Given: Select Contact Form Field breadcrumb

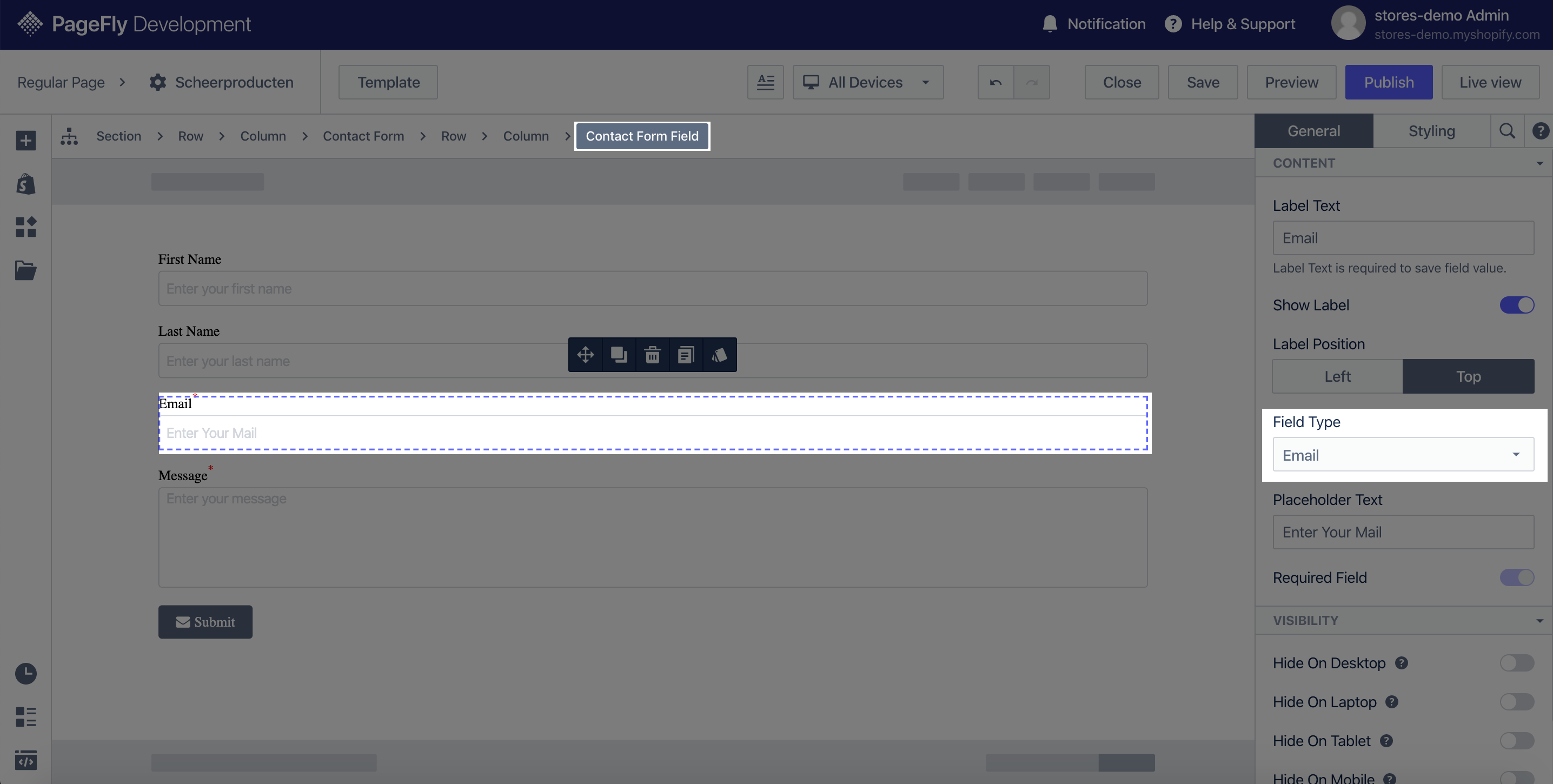Looking at the screenshot, I should (x=642, y=136).
